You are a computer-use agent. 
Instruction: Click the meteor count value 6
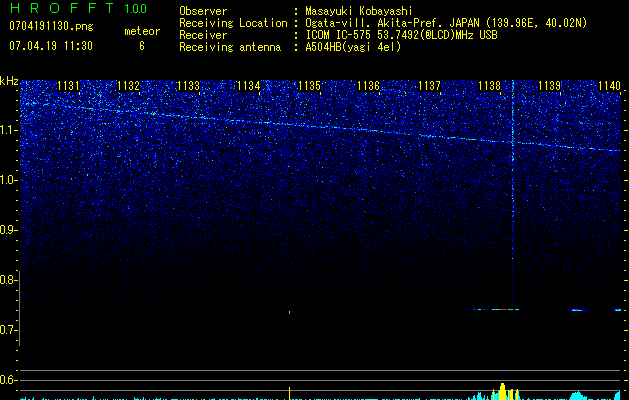point(142,46)
